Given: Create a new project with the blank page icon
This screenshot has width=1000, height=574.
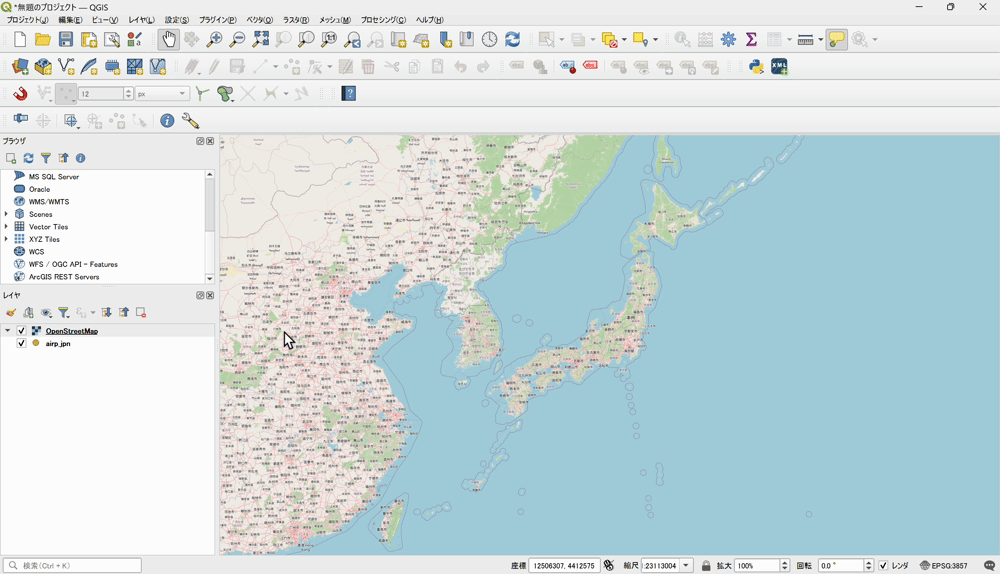Looking at the screenshot, I should 20,40.
